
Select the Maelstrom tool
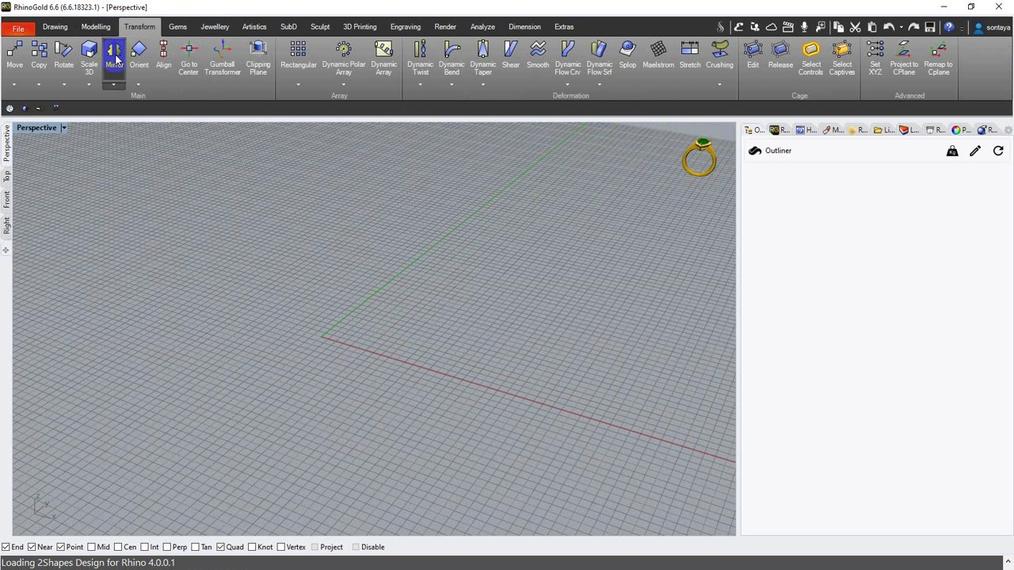[658, 55]
